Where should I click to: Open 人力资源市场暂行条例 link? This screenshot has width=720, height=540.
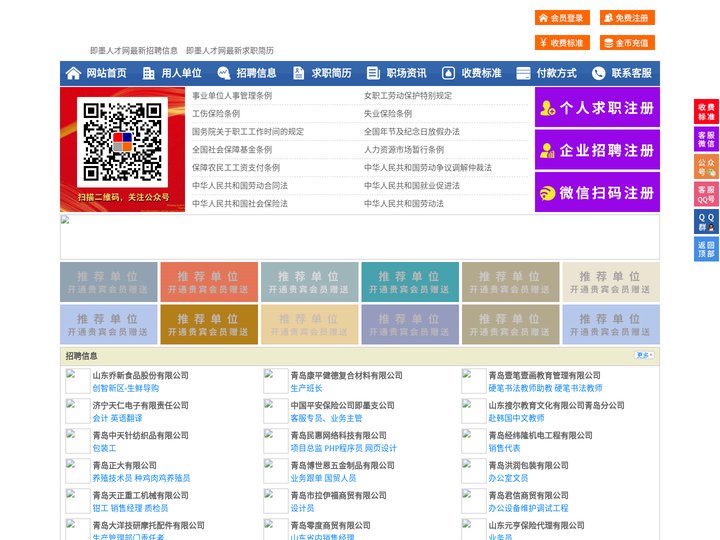click(404, 150)
